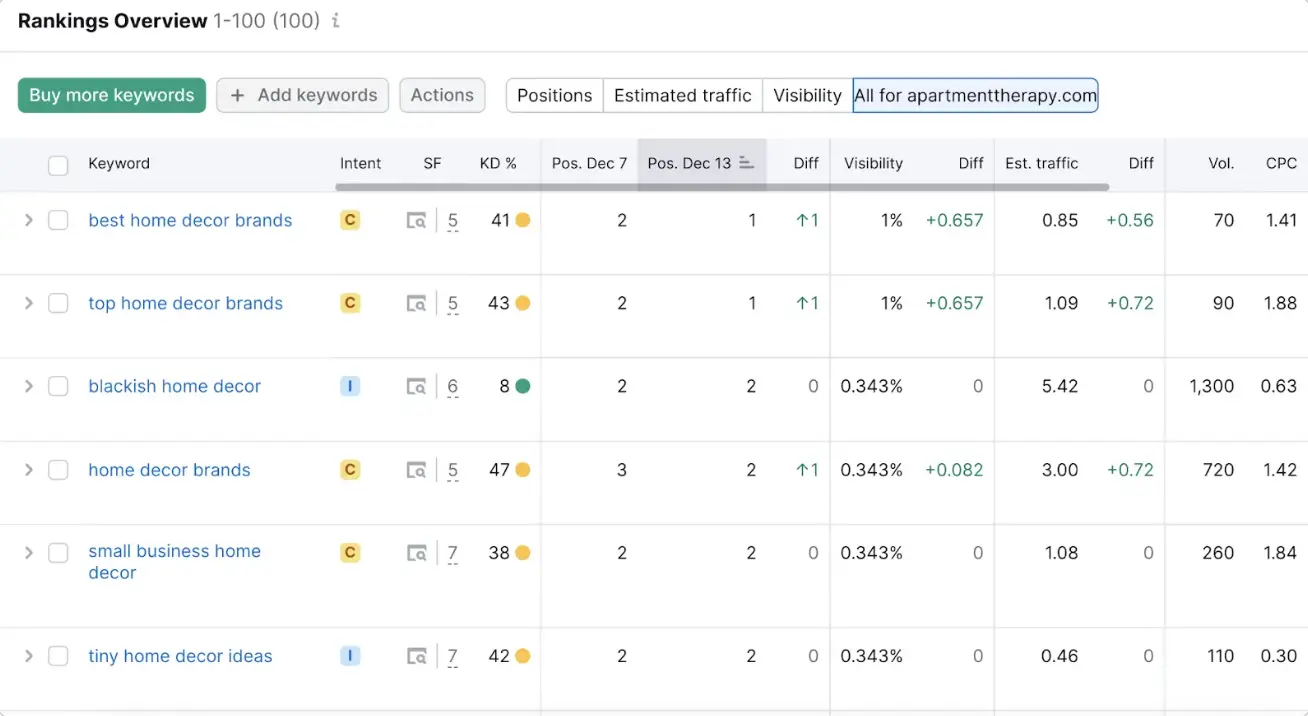The width and height of the screenshot is (1308, 716).
Task: Check the checkbox for home decor brands
Action: point(58,470)
